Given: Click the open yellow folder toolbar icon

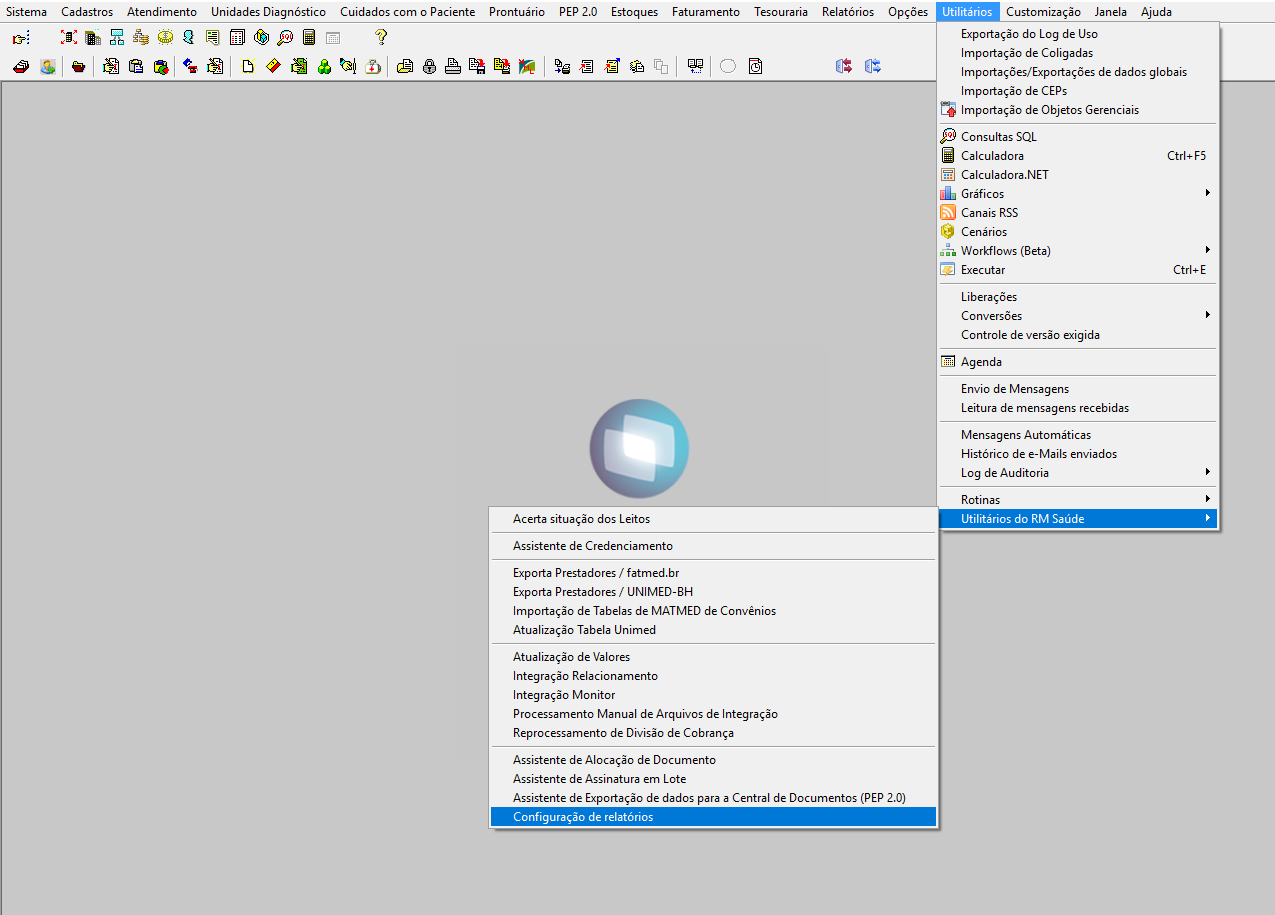Looking at the screenshot, I should click(405, 66).
